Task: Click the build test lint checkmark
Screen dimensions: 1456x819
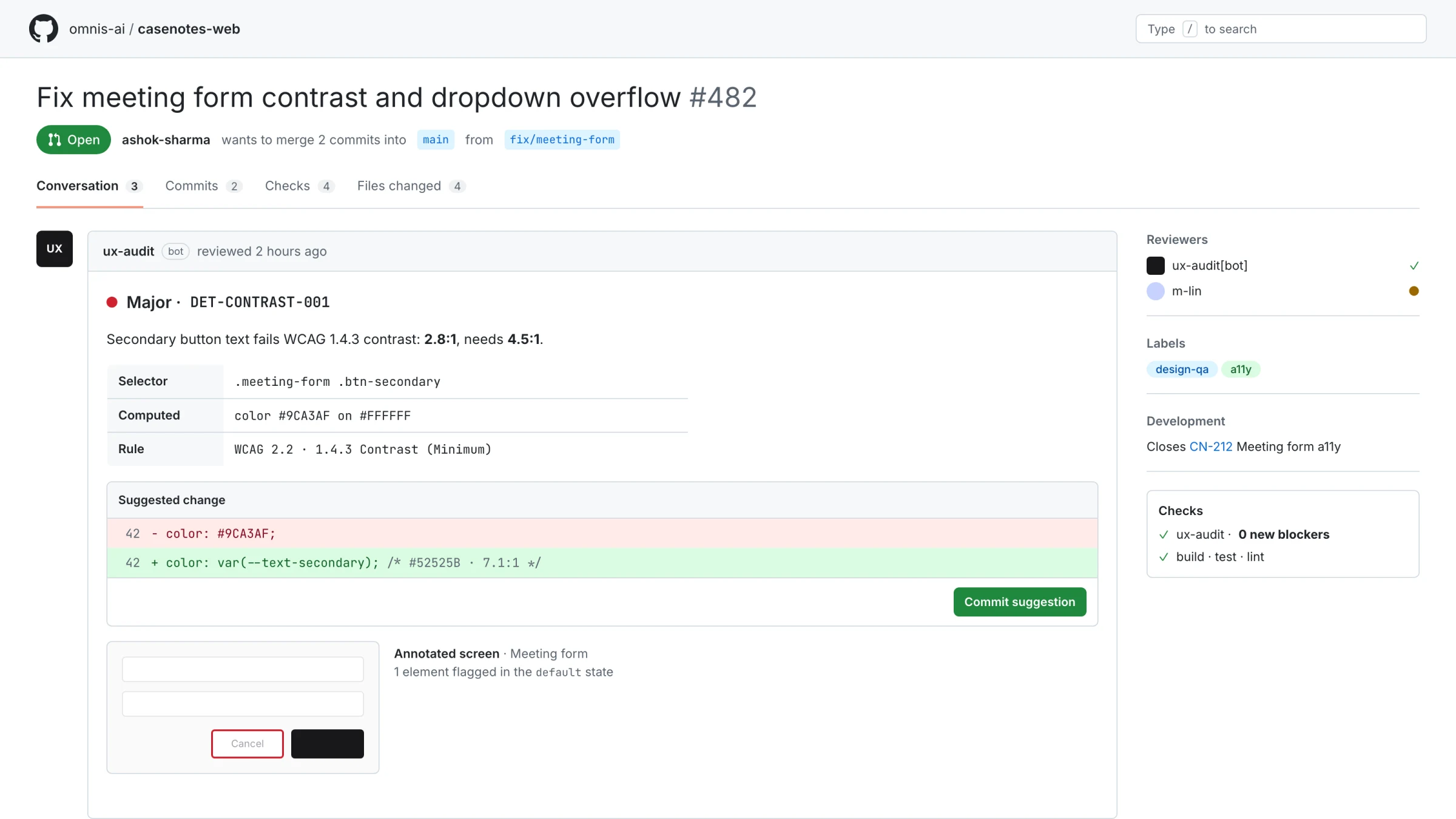Action: pyautogui.click(x=1164, y=557)
